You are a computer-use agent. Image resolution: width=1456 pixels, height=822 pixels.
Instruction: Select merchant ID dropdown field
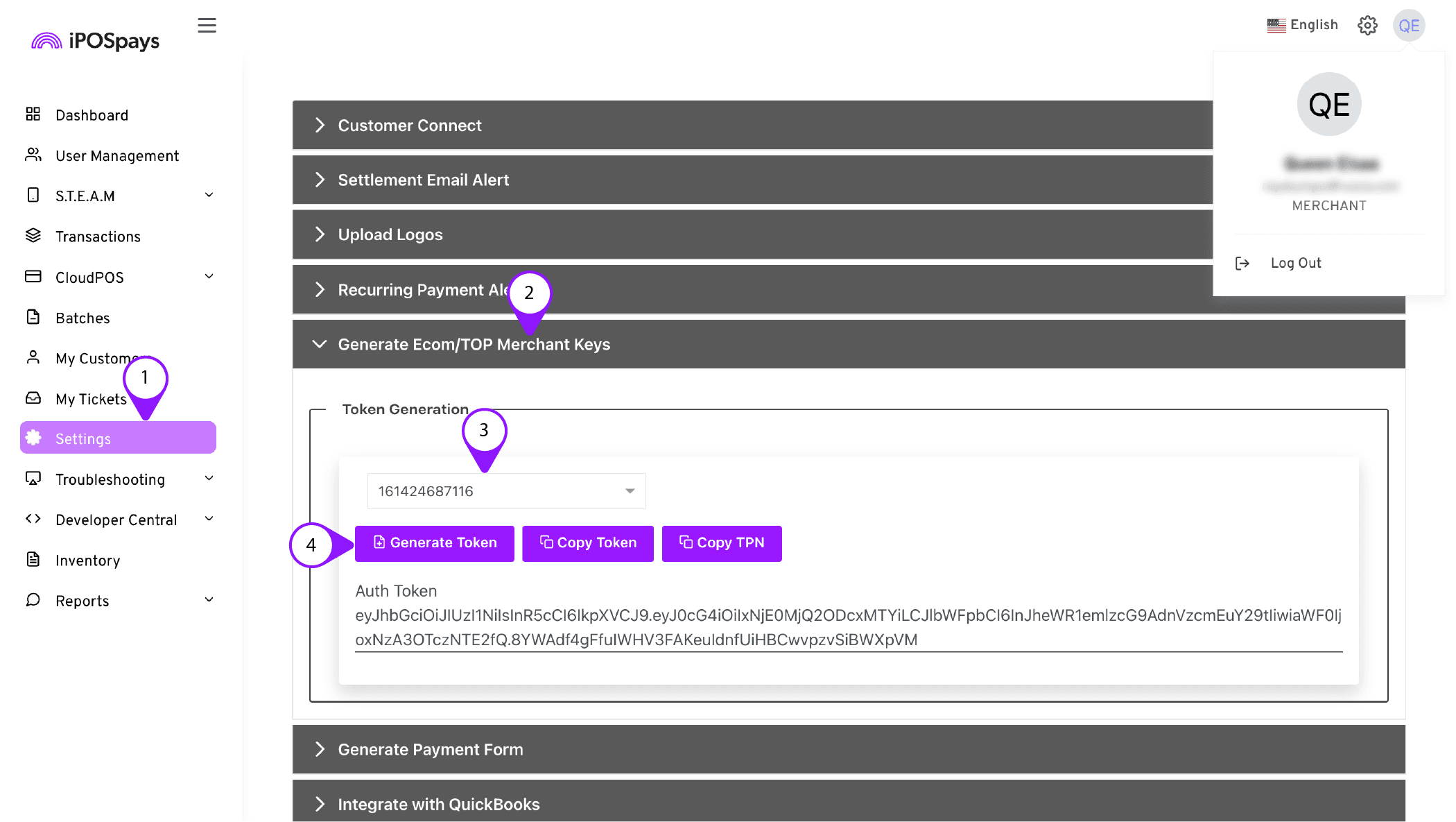click(505, 490)
